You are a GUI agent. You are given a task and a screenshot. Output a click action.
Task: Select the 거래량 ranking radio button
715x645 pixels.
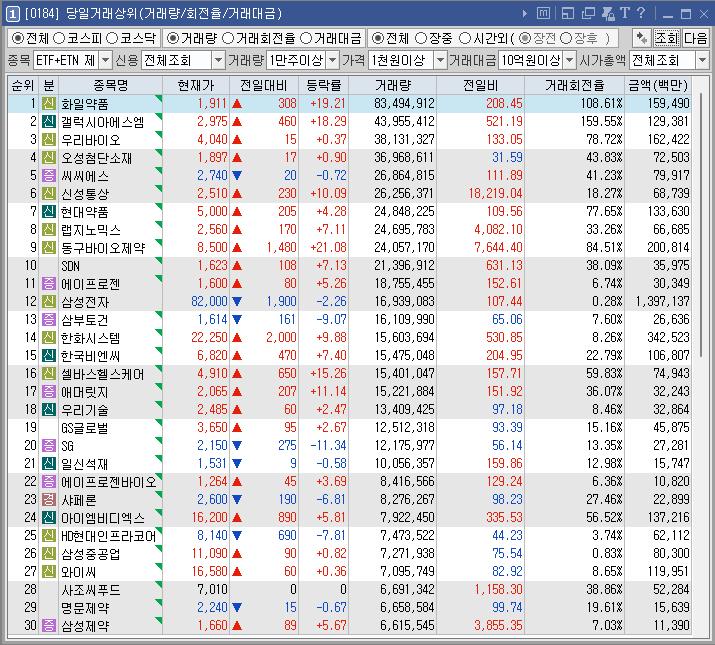[x=172, y=38]
